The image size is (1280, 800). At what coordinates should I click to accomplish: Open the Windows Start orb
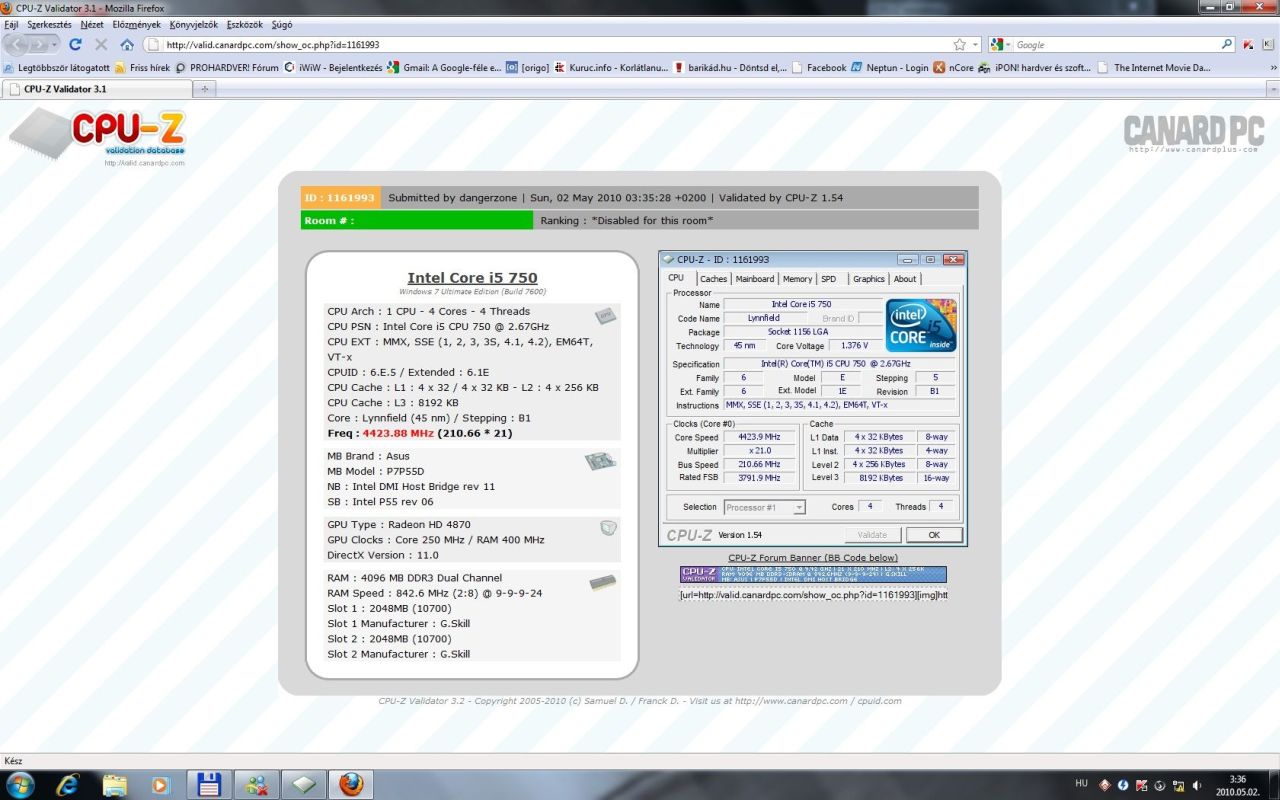click(19, 784)
